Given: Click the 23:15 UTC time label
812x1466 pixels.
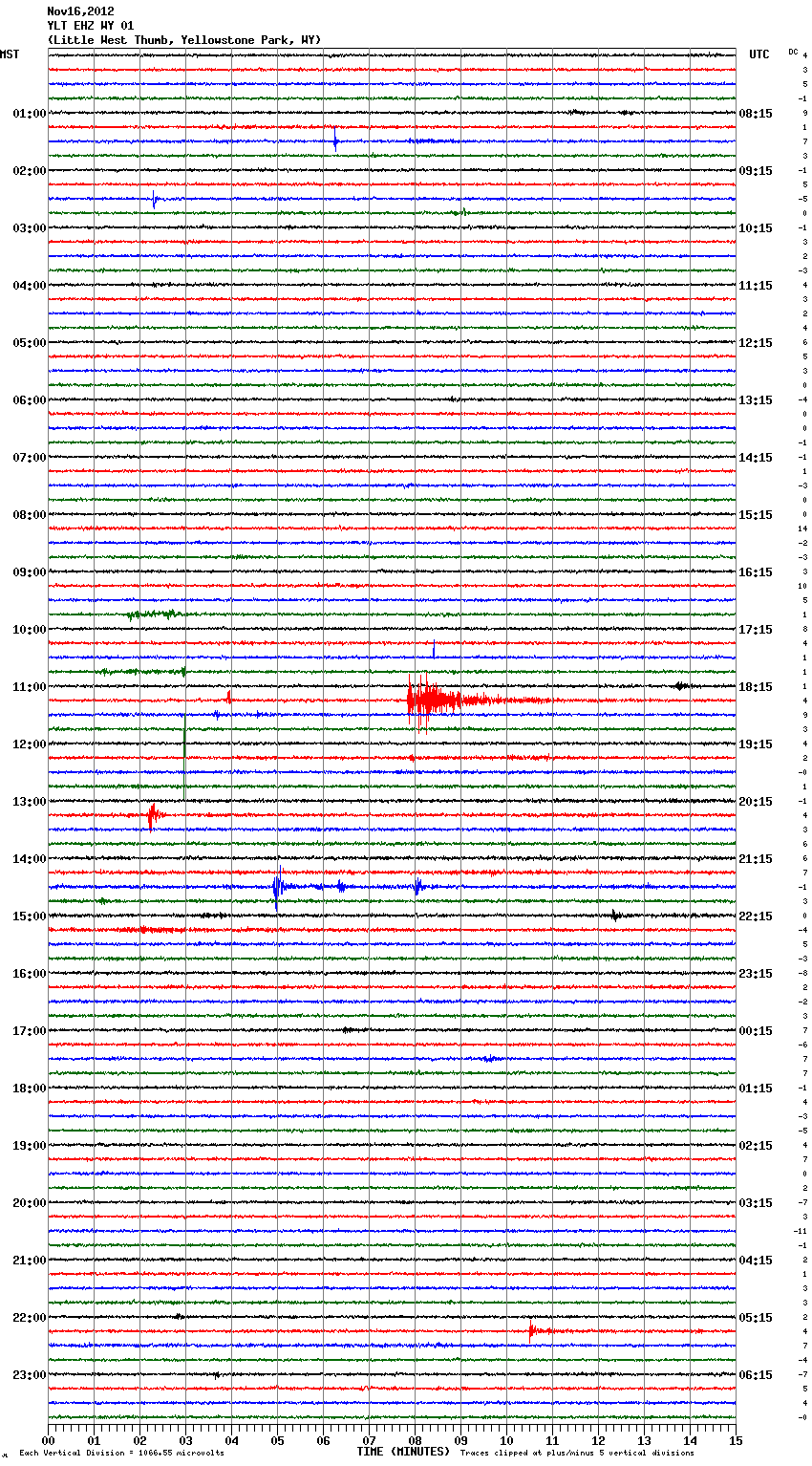Looking at the screenshot, I should pyautogui.click(x=756, y=974).
